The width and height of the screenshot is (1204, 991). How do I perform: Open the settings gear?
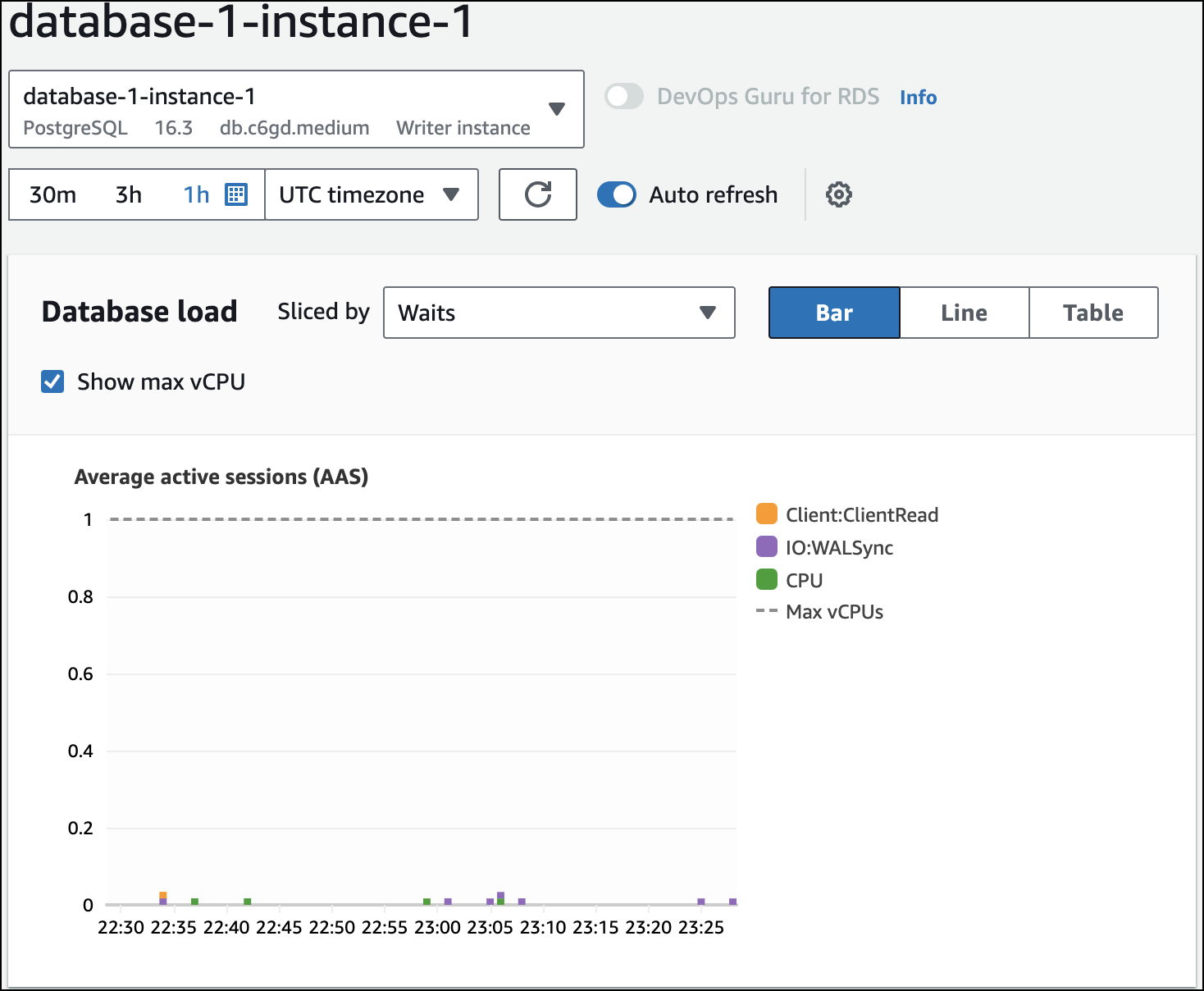click(837, 194)
